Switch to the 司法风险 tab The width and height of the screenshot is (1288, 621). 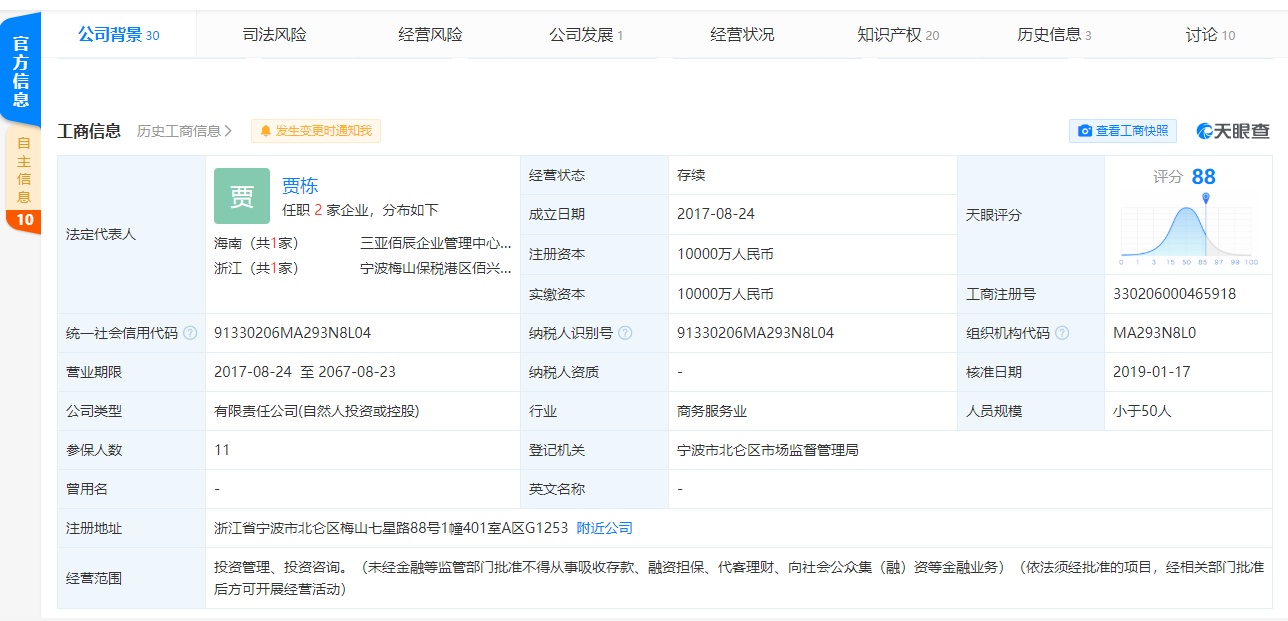[274, 35]
